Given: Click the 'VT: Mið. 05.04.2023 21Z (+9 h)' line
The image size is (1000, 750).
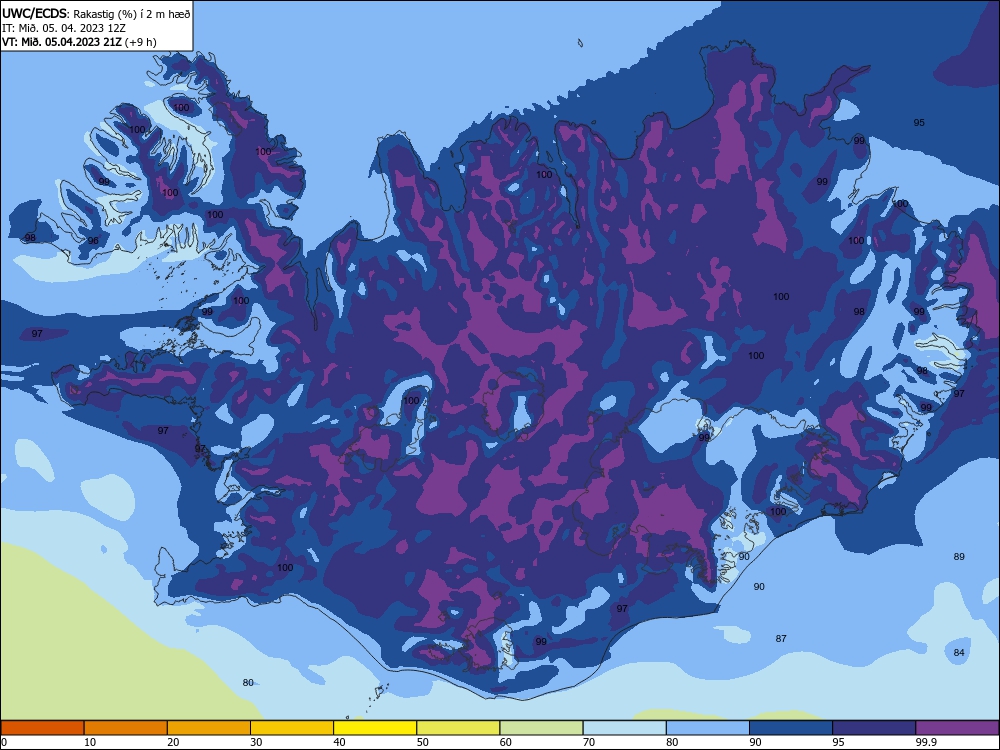Looking at the screenshot, I should pyautogui.click(x=78, y=42).
